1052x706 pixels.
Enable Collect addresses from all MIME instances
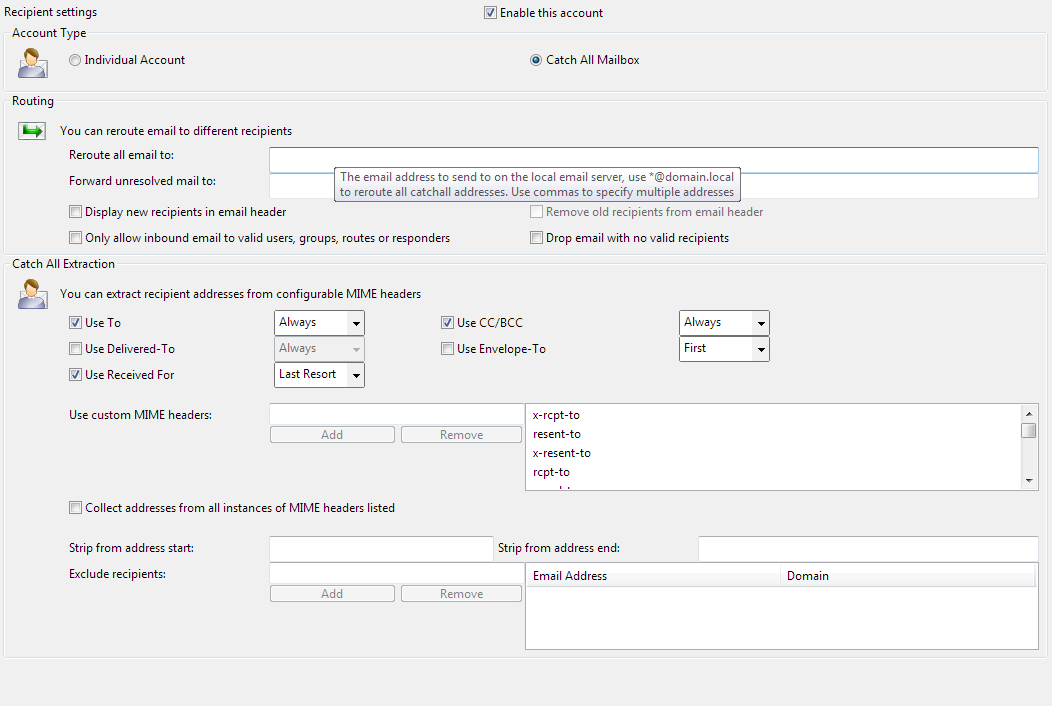tap(76, 508)
